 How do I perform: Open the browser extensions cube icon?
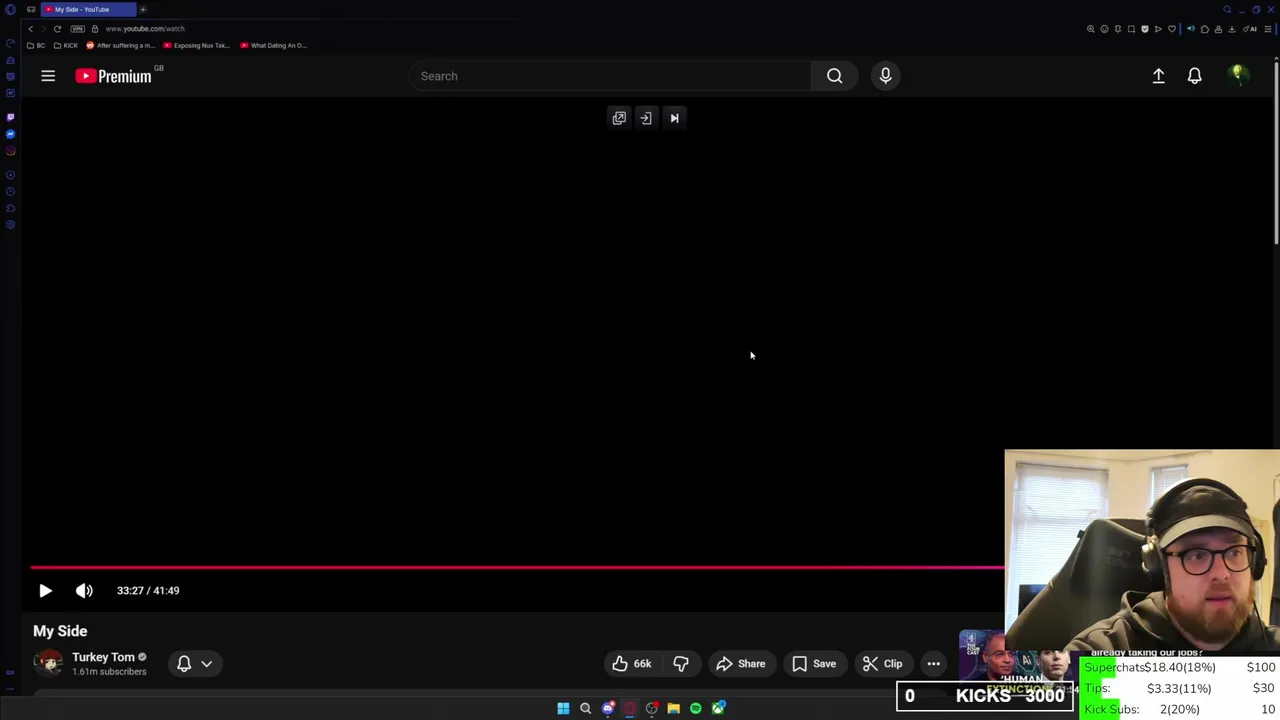pyautogui.click(x=1205, y=29)
